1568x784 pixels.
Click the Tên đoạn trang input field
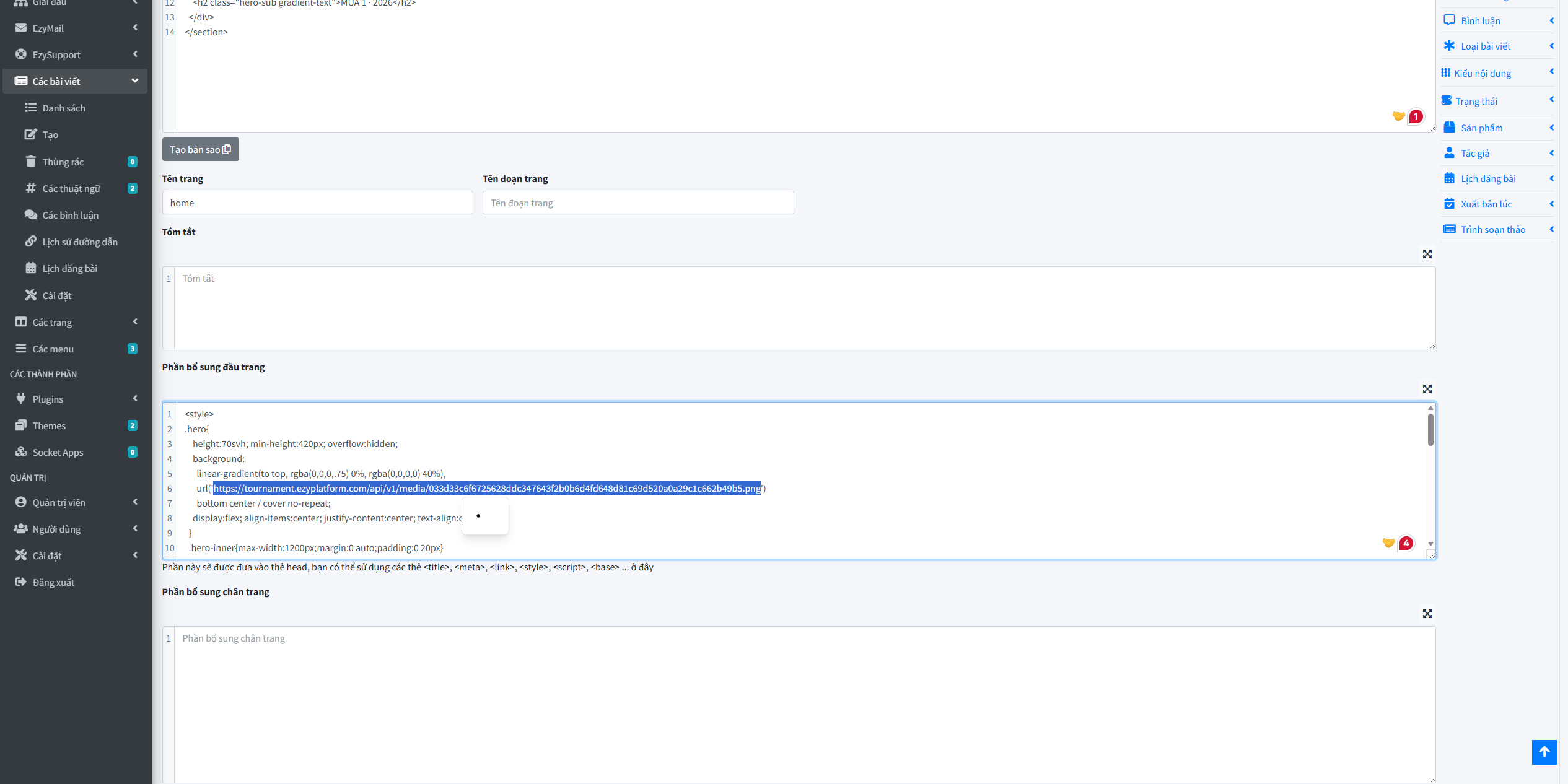pyautogui.click(x=637, y=203)
